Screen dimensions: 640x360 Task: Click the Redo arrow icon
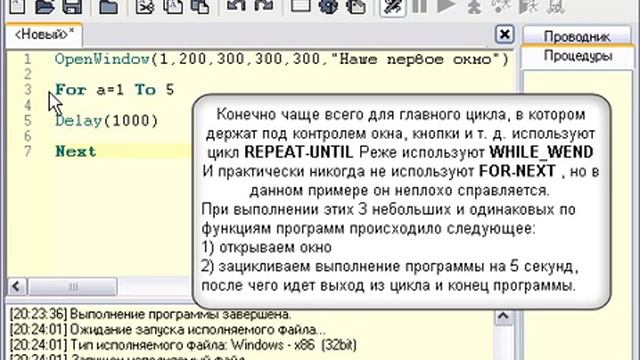[x=264, y=5]
